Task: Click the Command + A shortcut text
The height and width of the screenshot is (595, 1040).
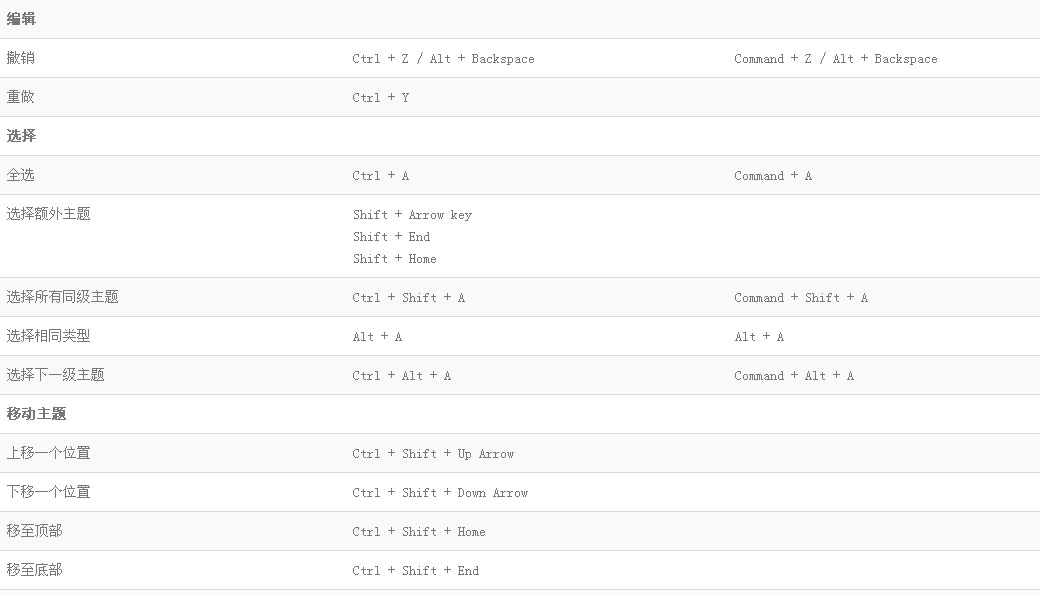Action: [x=773, y=176]
